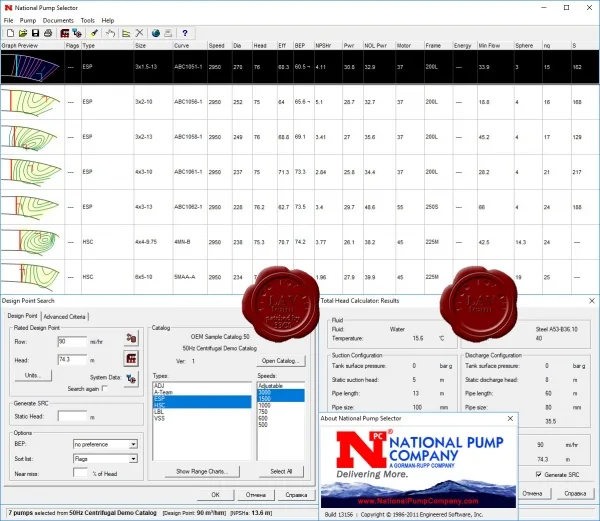
Task: Click Отмена in Design Point Search dialog
Action: [256, 495]
